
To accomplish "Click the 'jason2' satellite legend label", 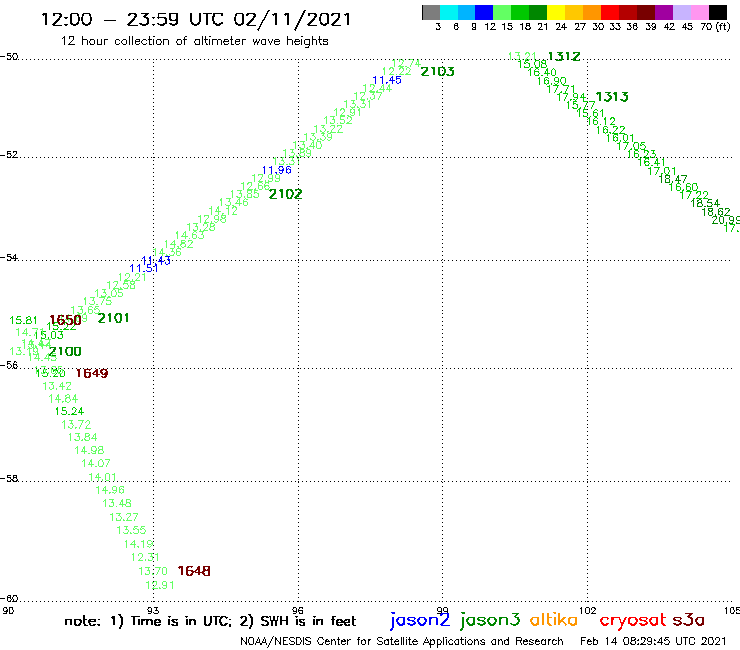I will tap(420, 621).
